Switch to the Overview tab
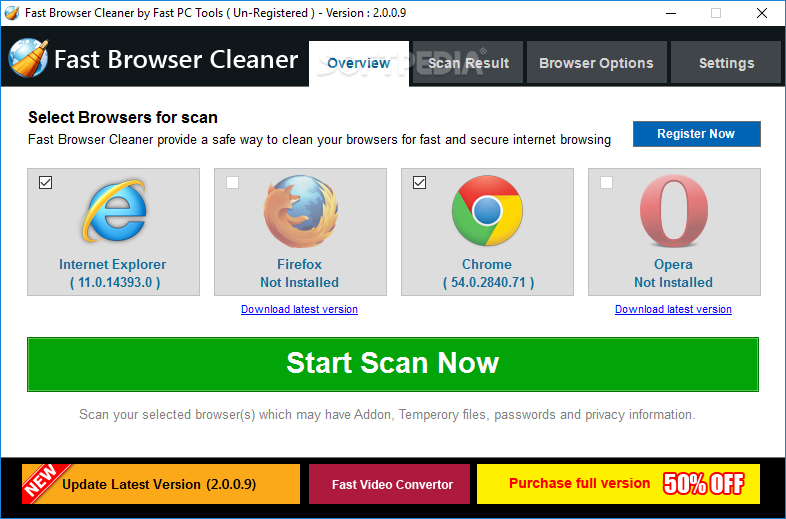 pos(359,63)
